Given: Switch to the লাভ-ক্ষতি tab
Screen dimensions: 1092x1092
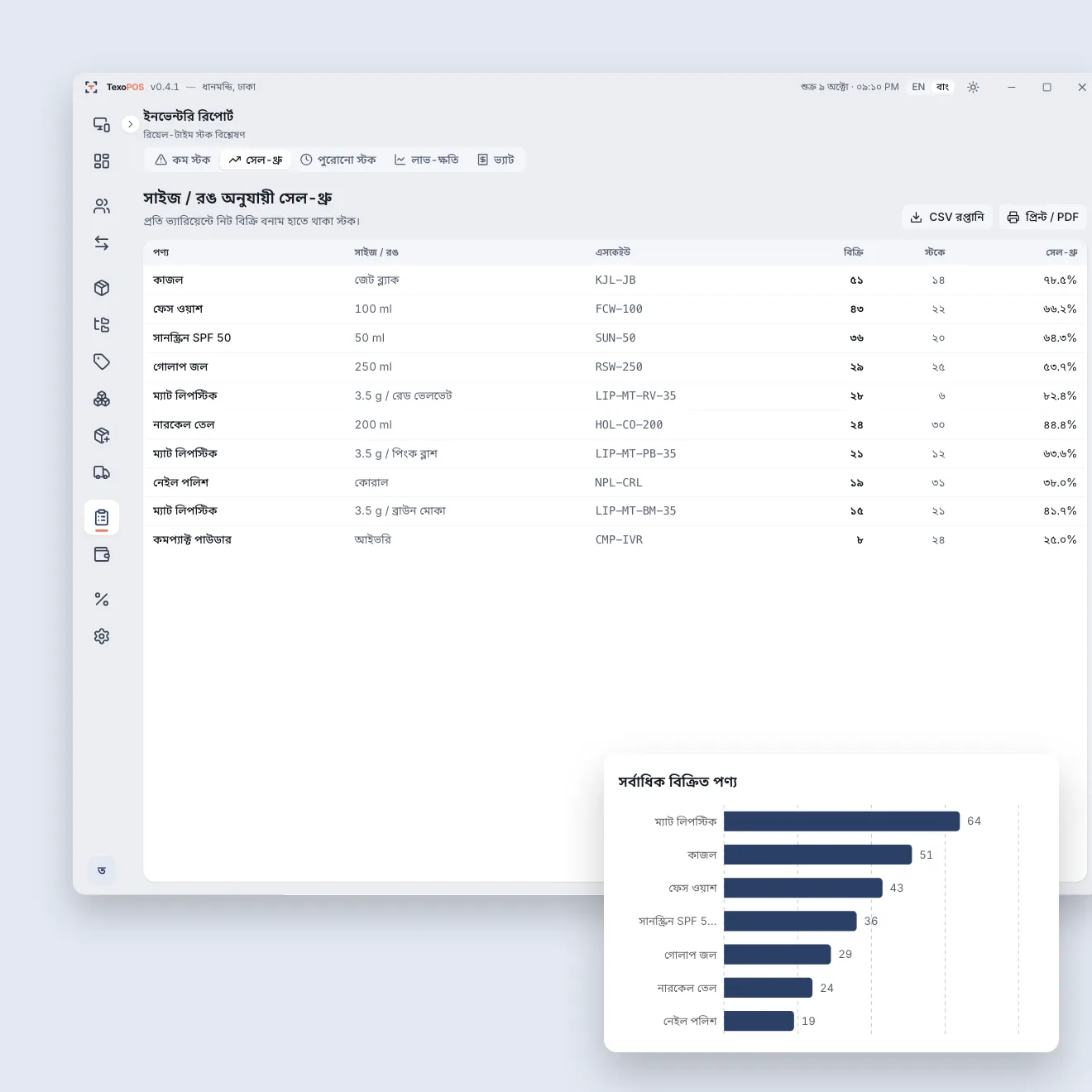Looking at the screenshot, I should [x=426, y=160].
